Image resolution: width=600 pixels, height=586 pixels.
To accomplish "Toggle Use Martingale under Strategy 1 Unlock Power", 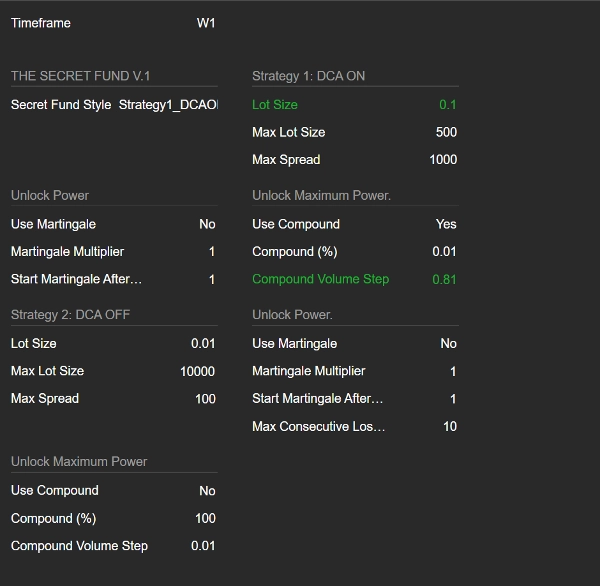I will coord(207,224).
